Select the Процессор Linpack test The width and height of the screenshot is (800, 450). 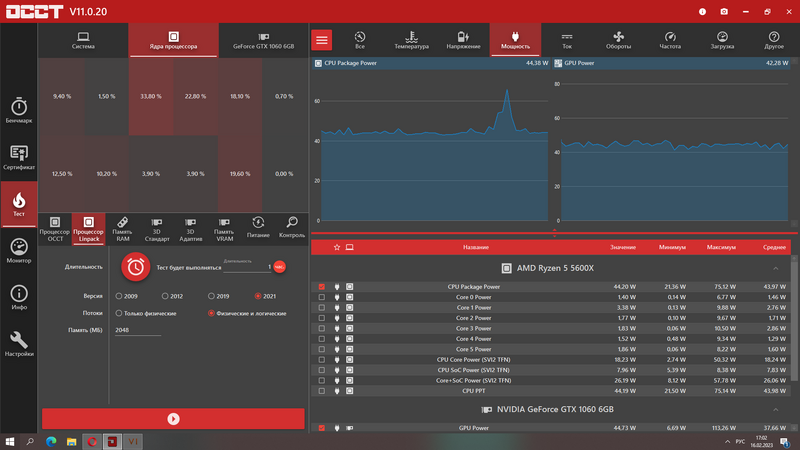pyautogui.click(x=88, y=229)
